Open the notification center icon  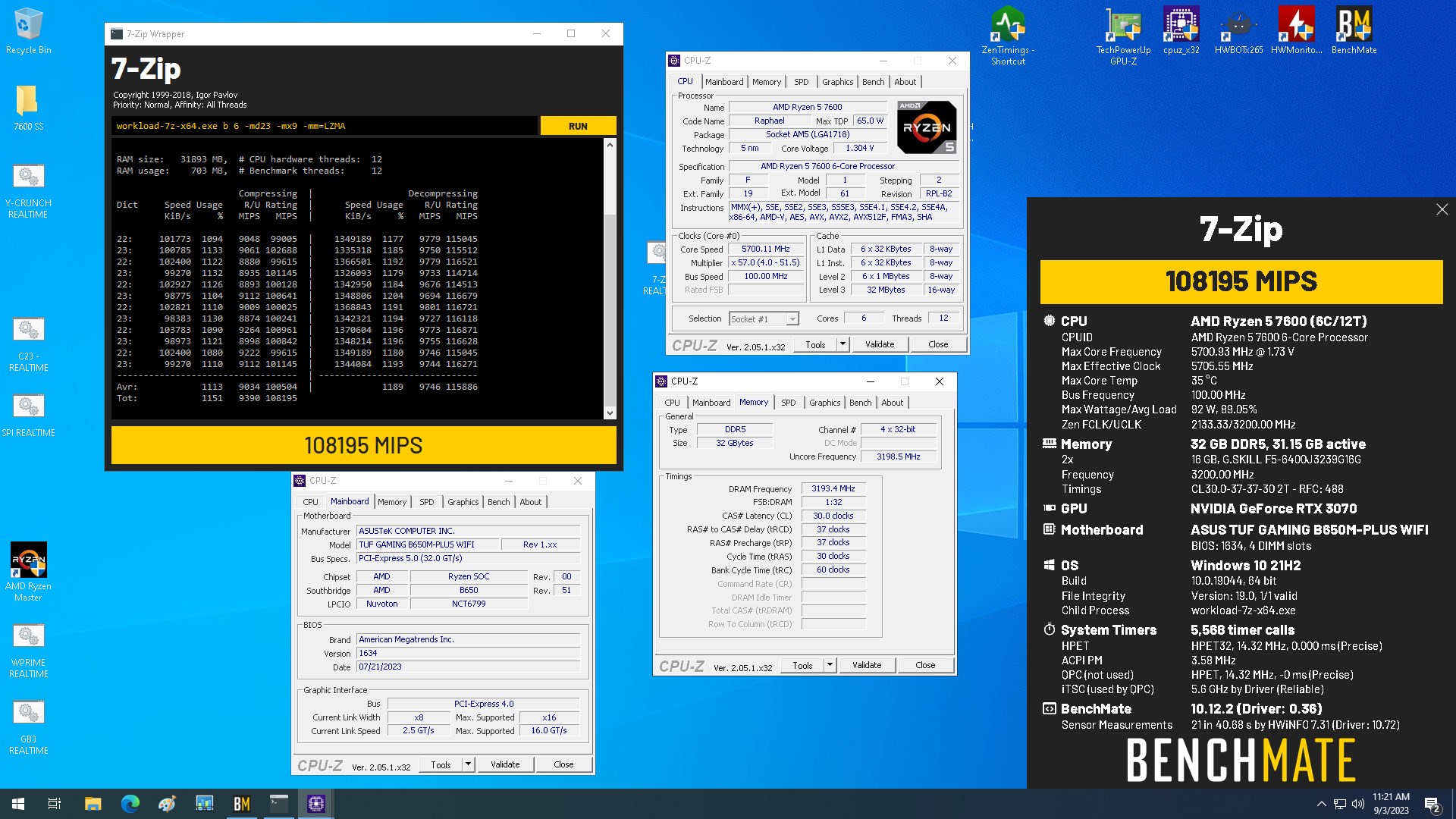click(1432, 804)
